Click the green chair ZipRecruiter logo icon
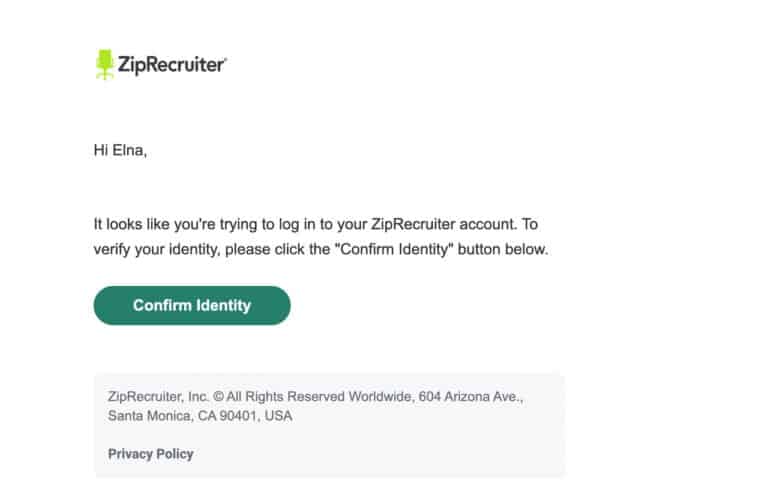Viewport: 768px width, 480px height. 104,64
